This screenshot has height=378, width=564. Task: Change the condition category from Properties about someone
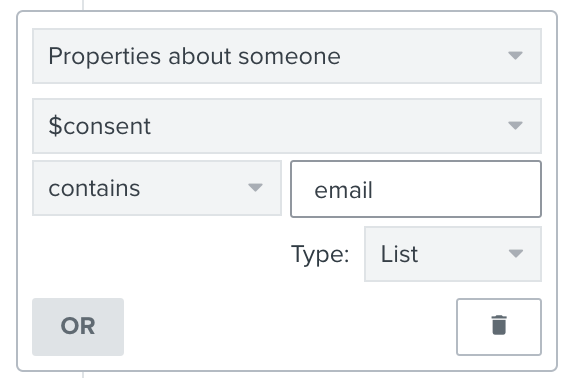pos(287,56)
